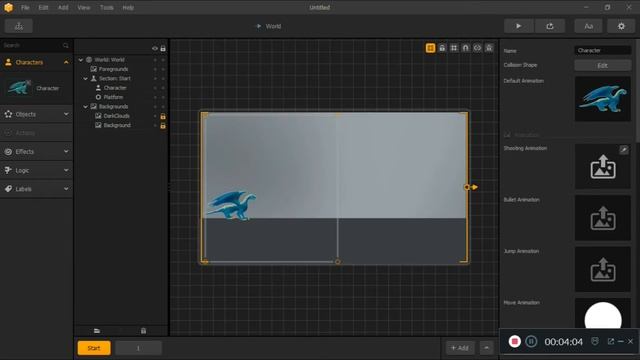Viewport: 640px width, 360px height.
Task: Click the Buildbox logo icon
Action: pos(9,7)
